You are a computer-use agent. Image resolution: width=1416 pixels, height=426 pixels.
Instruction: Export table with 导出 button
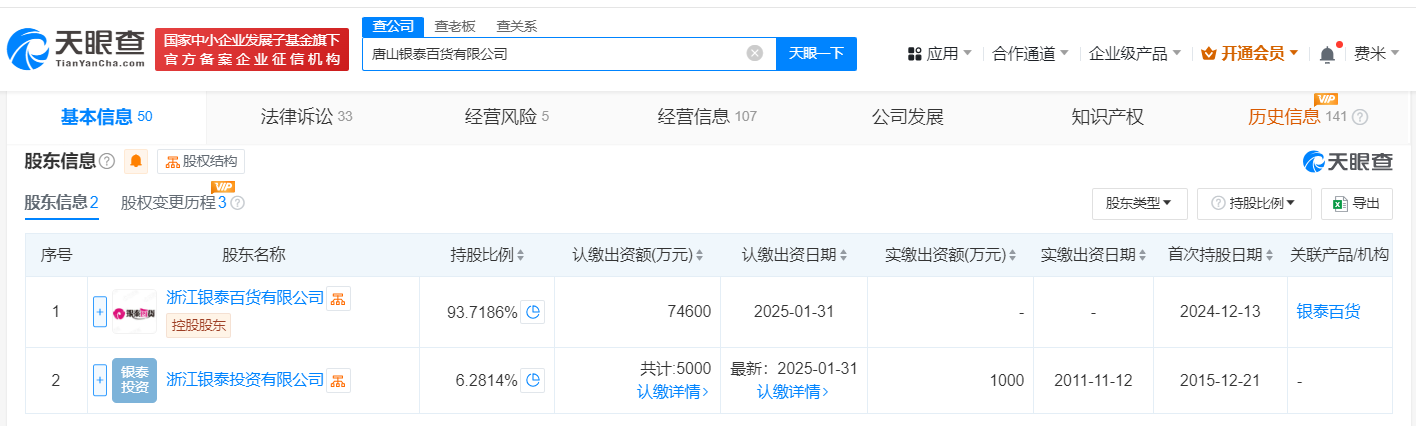tap(1356, 203)
